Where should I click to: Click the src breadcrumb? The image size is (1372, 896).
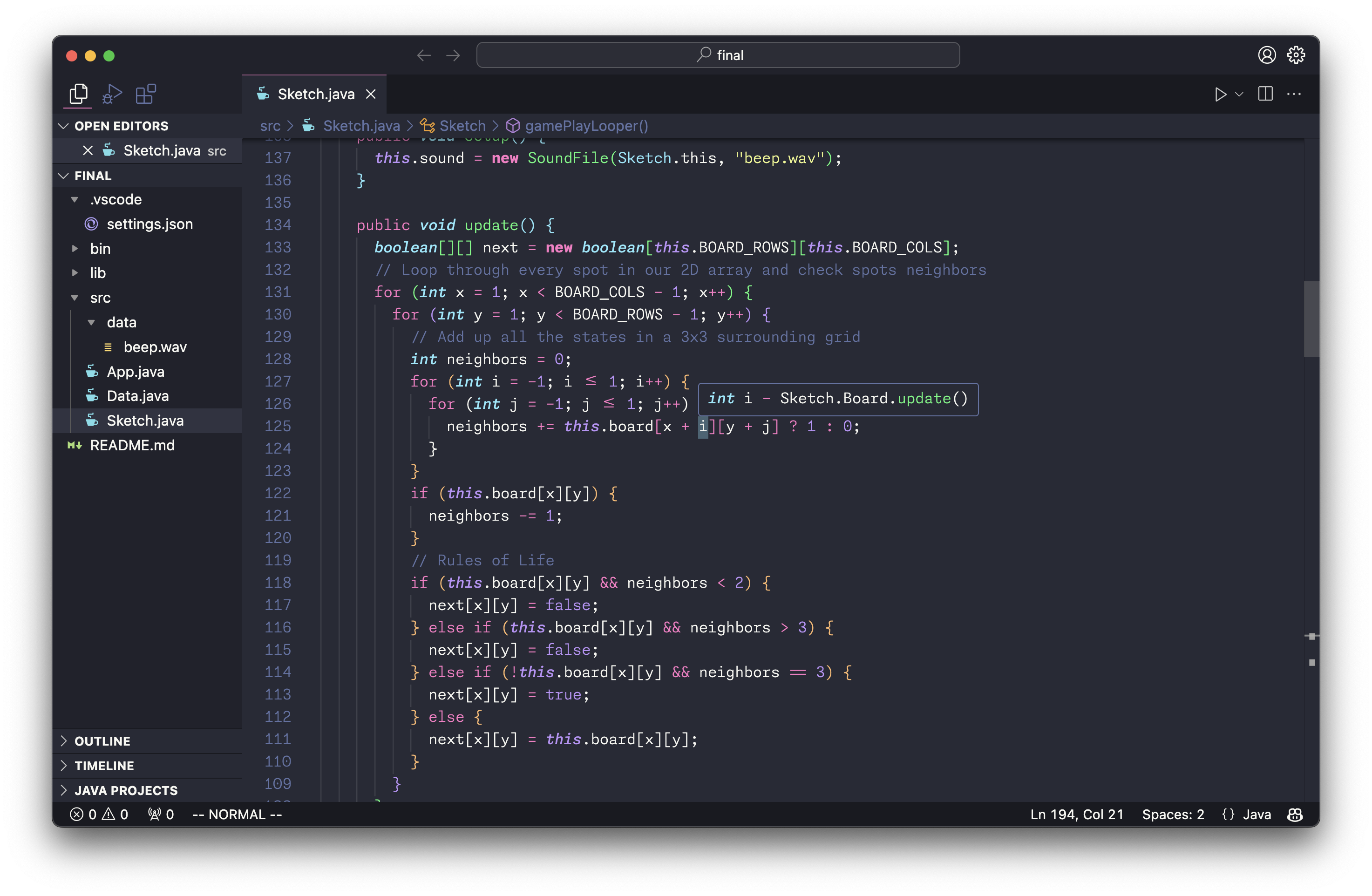(270, 126)
